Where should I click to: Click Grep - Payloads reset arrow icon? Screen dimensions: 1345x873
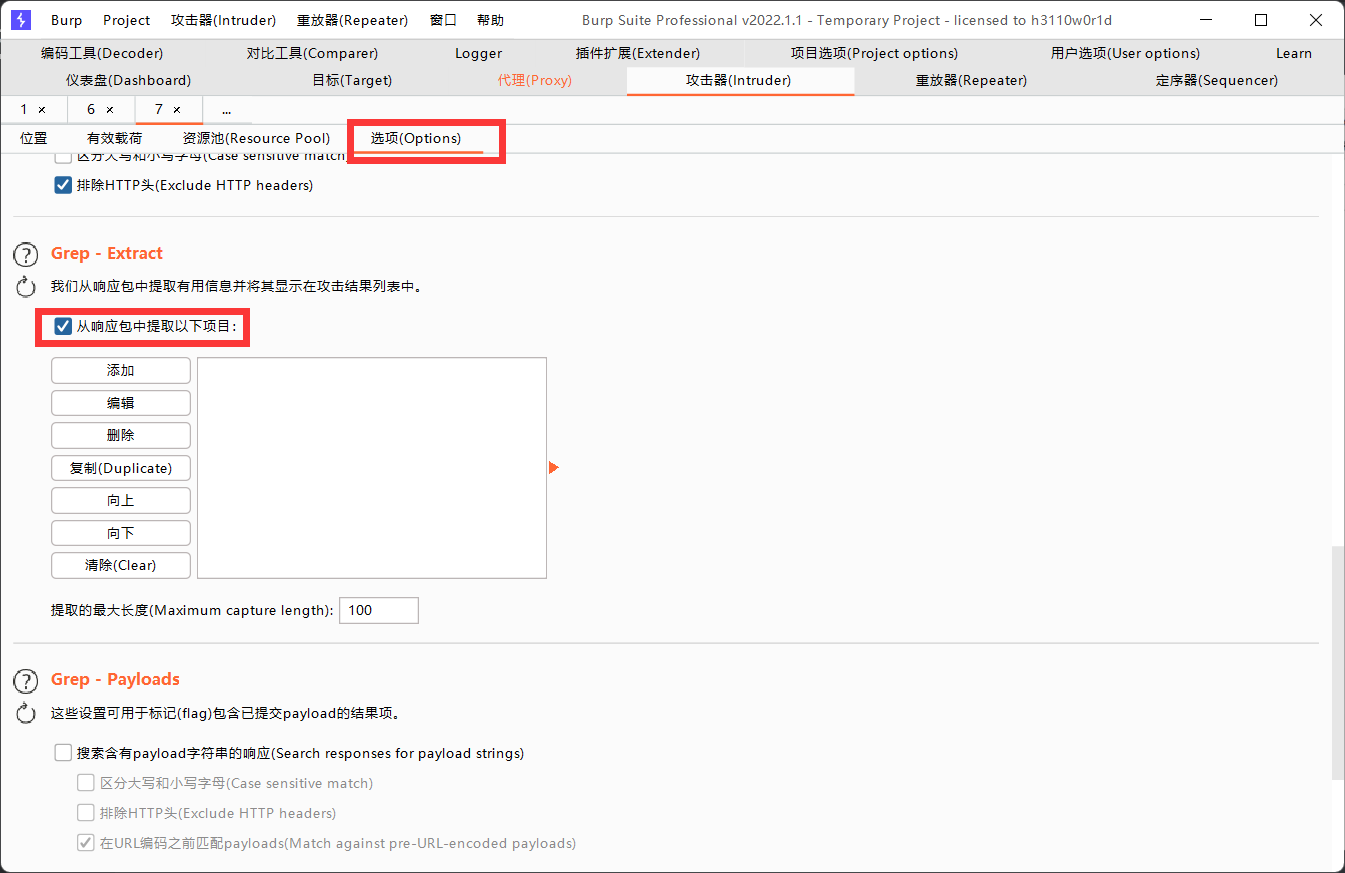click(x=26, y=714)
